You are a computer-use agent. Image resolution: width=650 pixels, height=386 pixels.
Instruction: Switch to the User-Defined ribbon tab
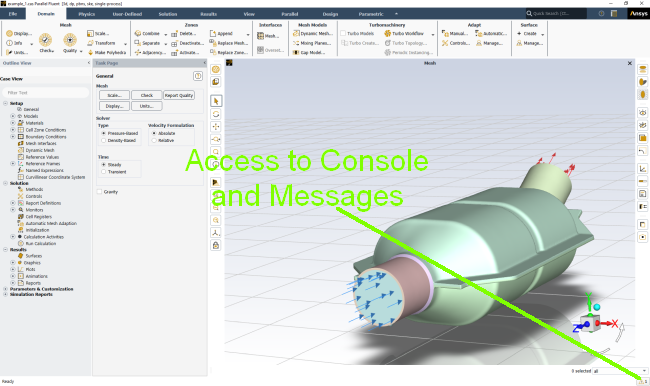point(127,14)
